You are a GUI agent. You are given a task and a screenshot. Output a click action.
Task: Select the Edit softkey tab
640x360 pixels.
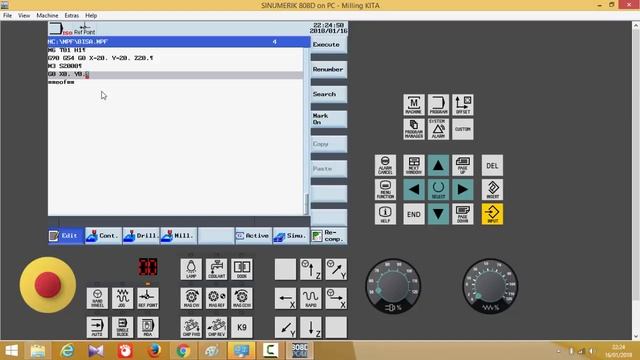(x=66, y=236)
